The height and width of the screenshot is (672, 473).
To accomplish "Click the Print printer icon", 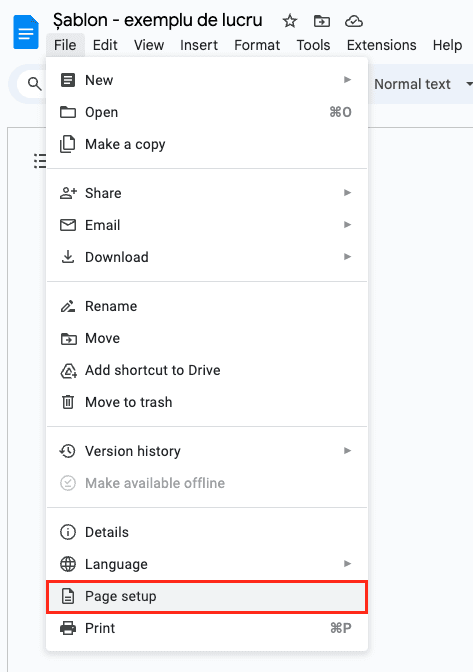I will (68, 628).
